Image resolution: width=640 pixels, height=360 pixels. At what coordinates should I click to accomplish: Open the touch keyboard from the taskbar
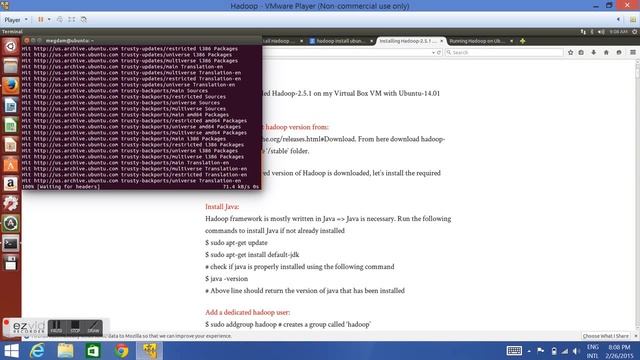(514, 351)
